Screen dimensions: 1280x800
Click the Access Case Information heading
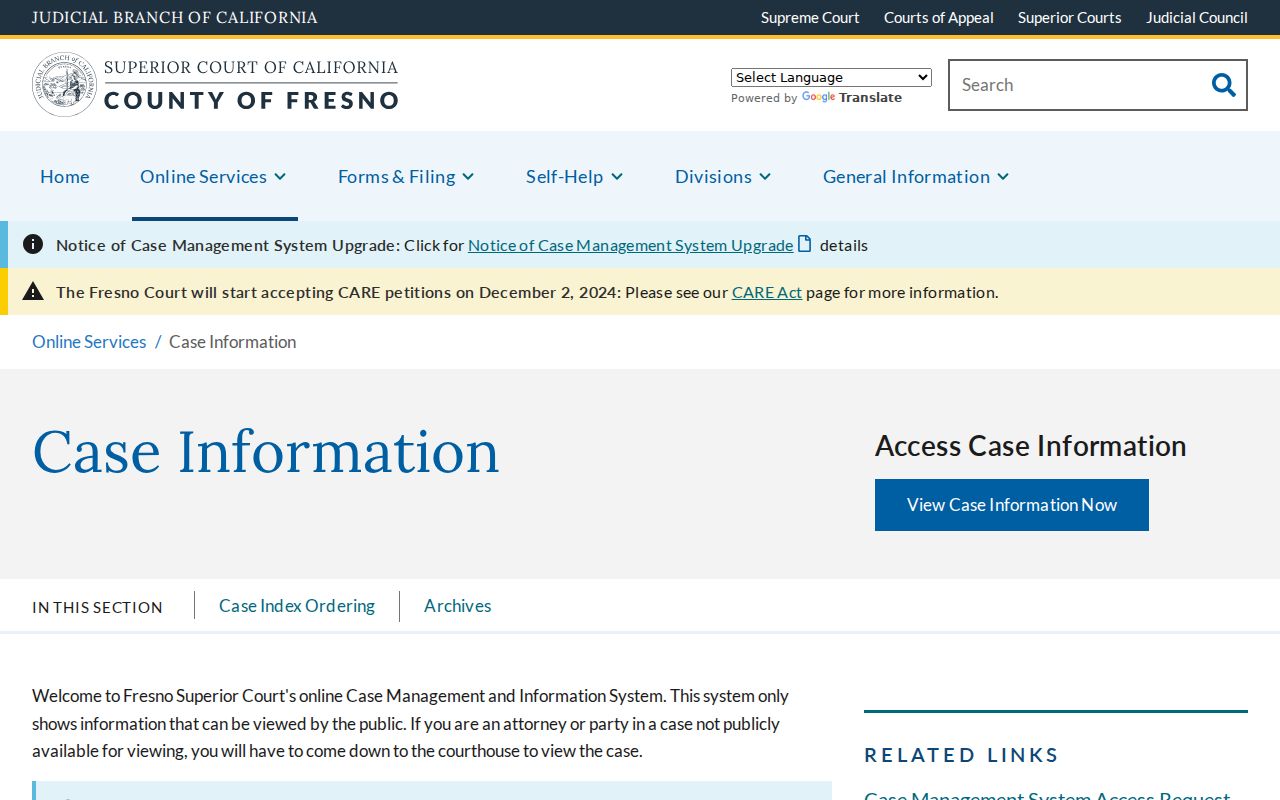[x=1031, y=445]
